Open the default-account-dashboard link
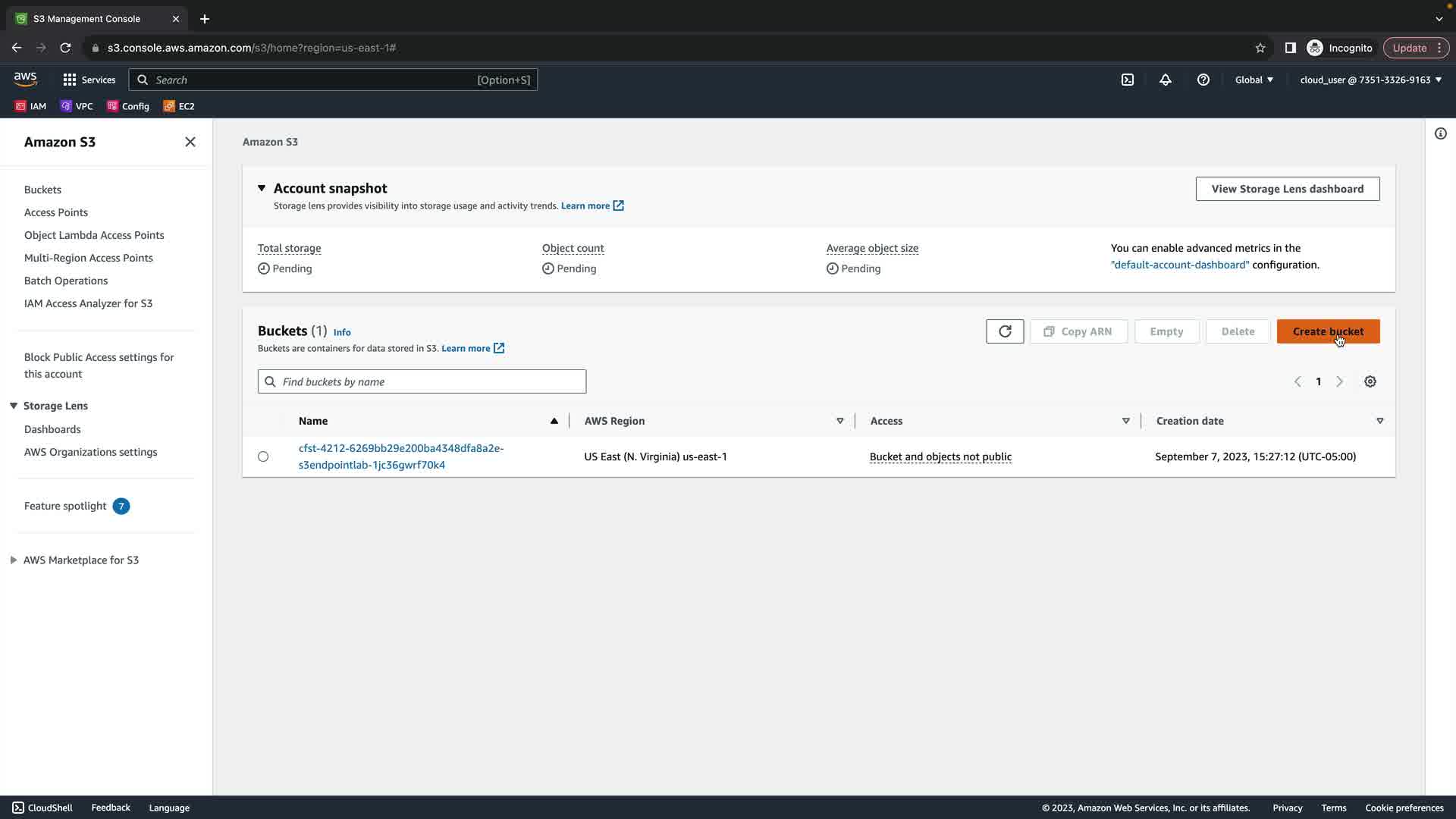Image resolution: width=1456 pixels, height=819 pixels. [1179, 265]
